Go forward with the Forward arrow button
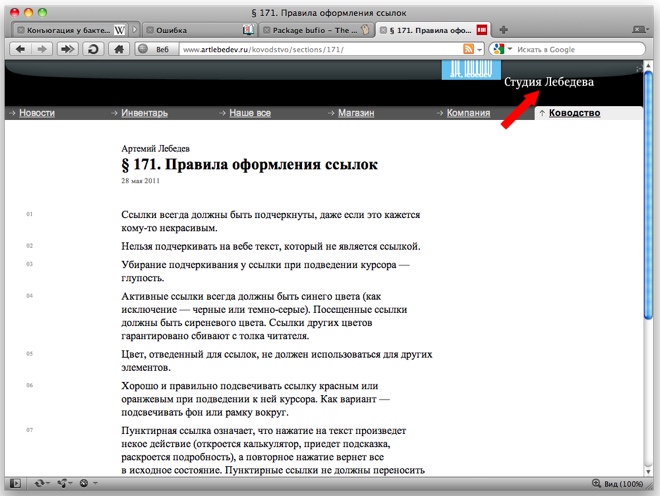 (42, 49)
